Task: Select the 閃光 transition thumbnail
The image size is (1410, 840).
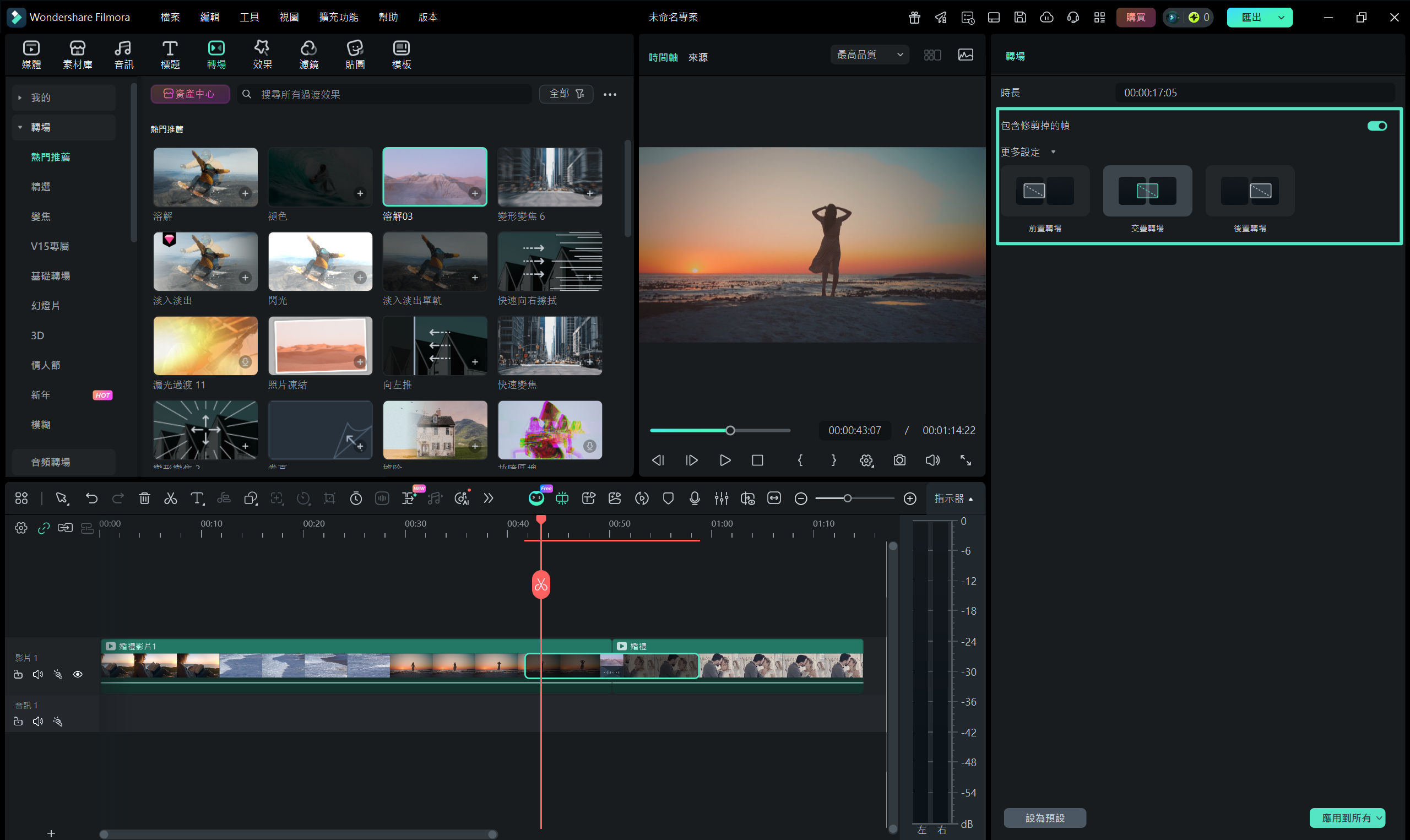Action: point(320,262)
